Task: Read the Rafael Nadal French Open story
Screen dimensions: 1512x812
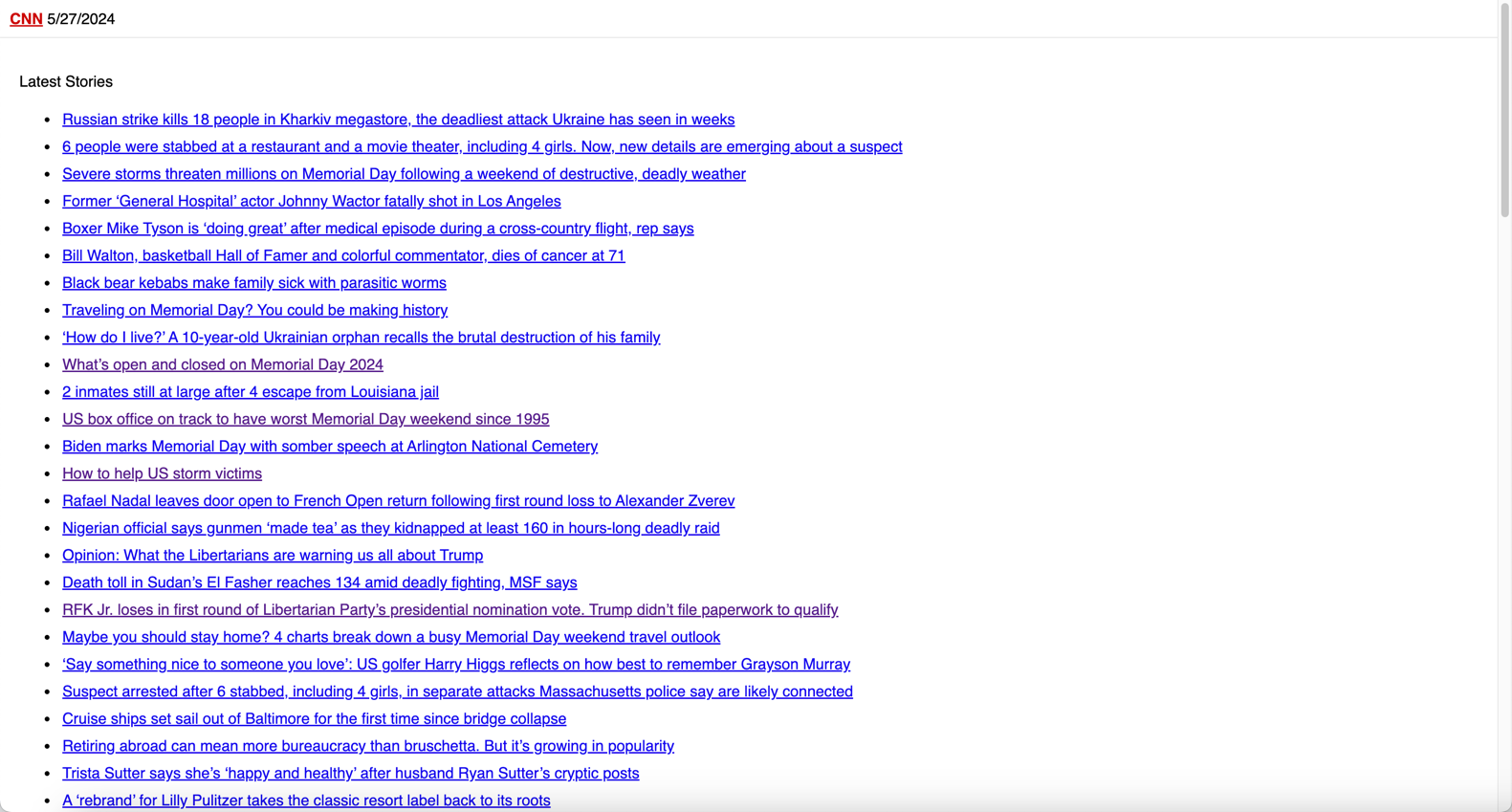Action: point(398,501)
